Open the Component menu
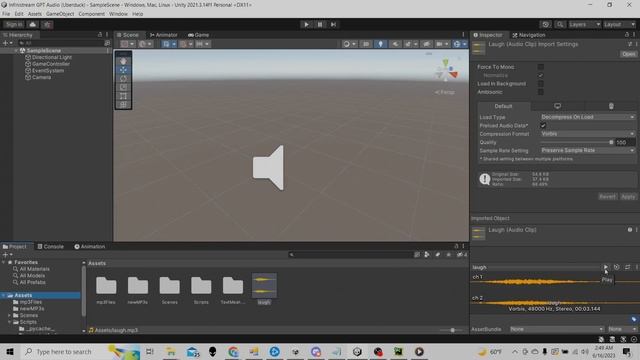This screenshot has height=360, width=640. (x=91, y=14)
